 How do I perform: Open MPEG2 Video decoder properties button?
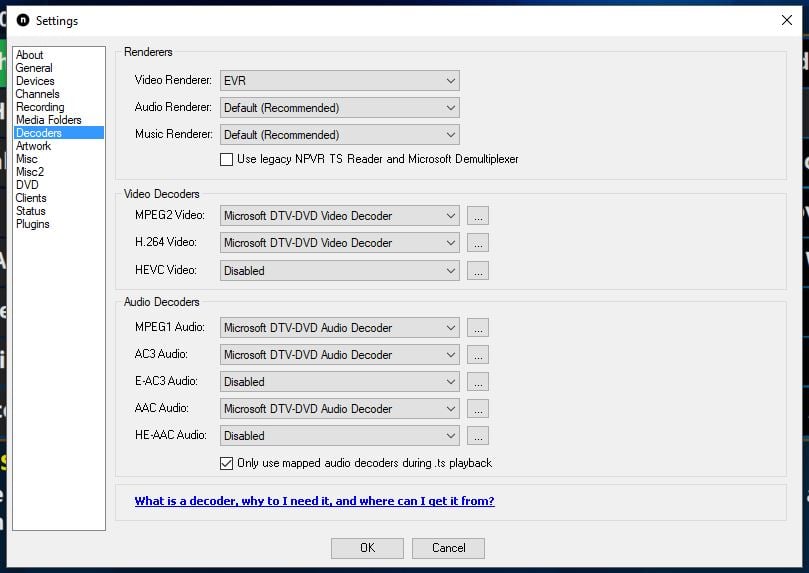(x=478, y=216)
